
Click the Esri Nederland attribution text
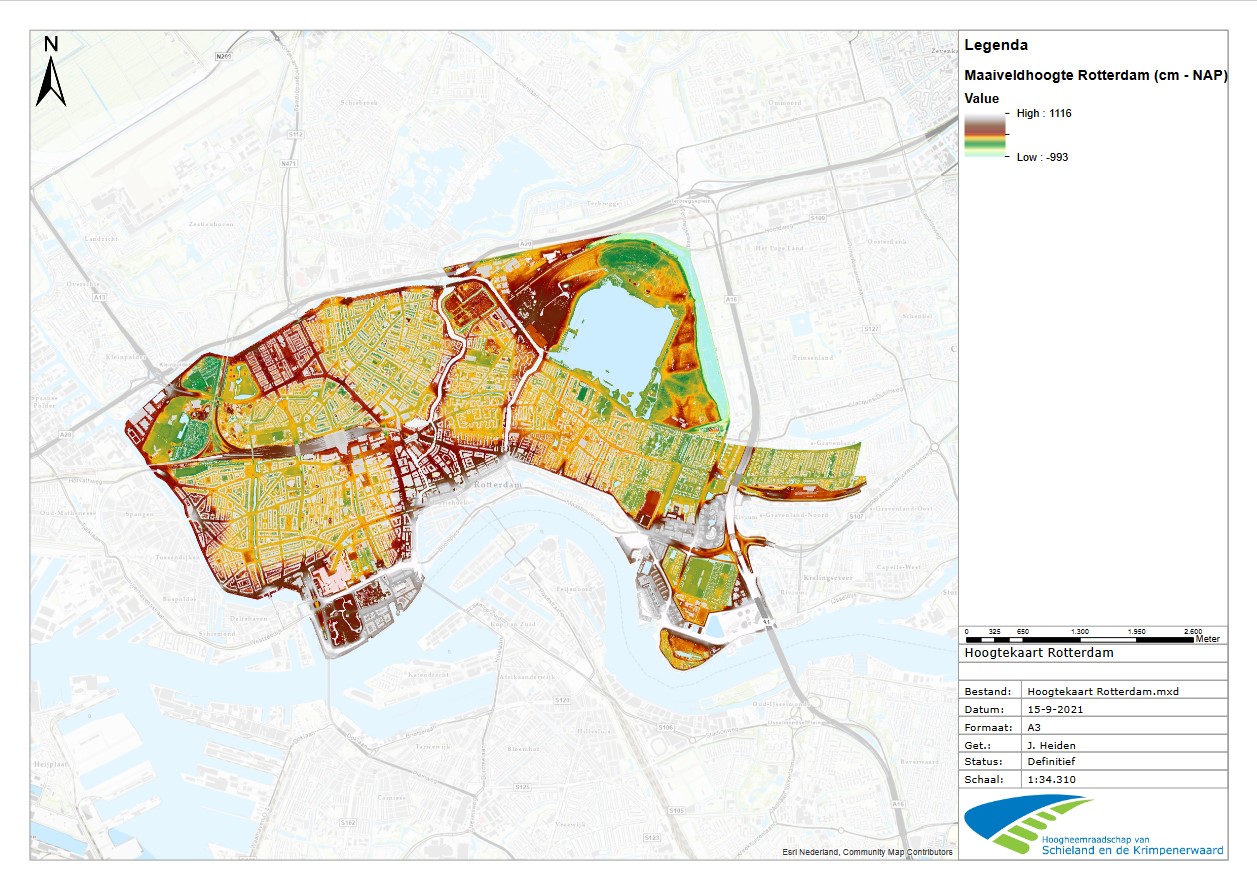pos(866,852)
